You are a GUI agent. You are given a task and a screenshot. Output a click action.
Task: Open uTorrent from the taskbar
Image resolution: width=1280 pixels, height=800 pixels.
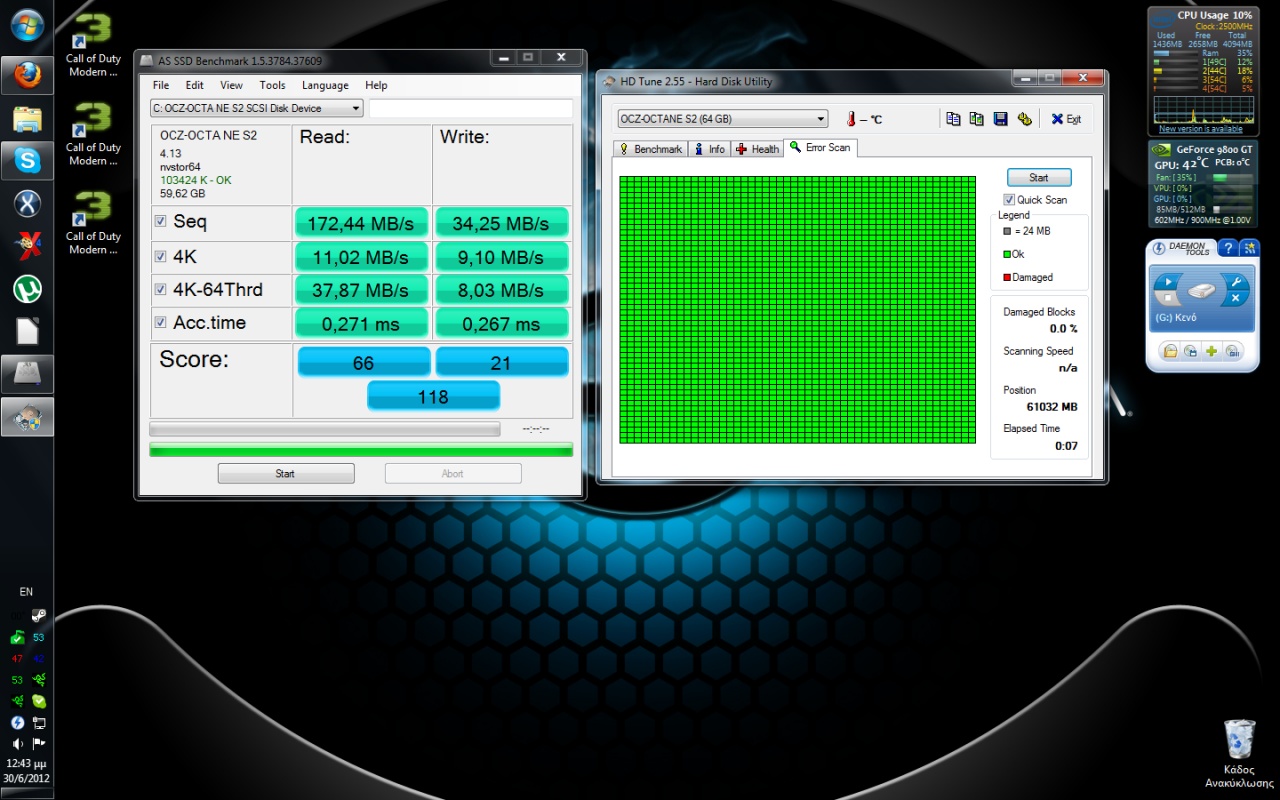click(27, 290)
